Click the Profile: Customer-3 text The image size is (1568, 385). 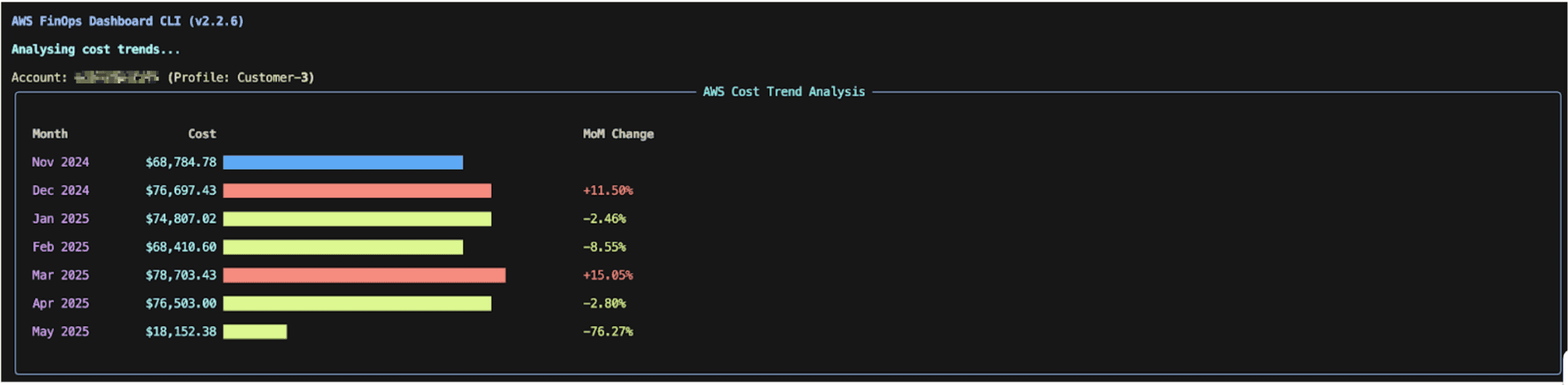click(x=241, y=77)
